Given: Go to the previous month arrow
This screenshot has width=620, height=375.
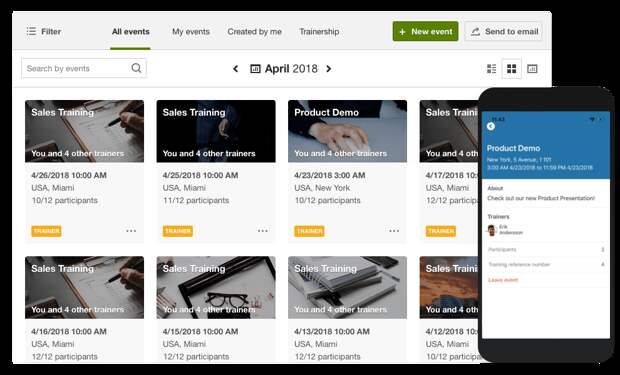Looking at the screenshot, I should 236,69.
